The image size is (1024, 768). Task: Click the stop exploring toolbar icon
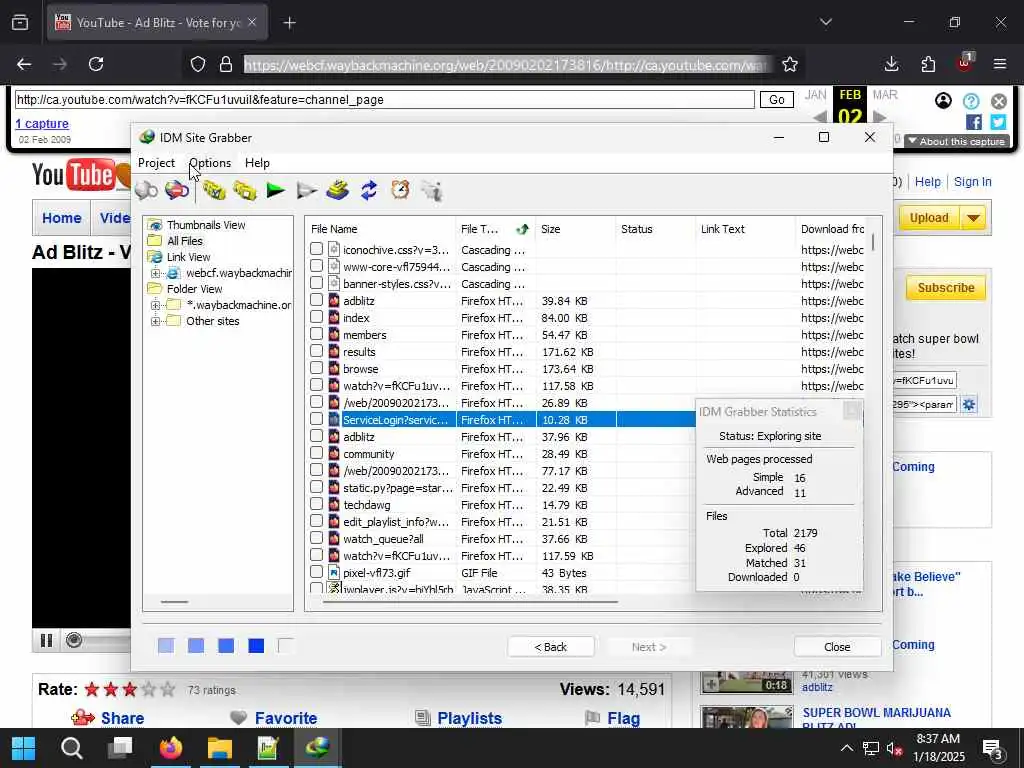coord(176,191)
